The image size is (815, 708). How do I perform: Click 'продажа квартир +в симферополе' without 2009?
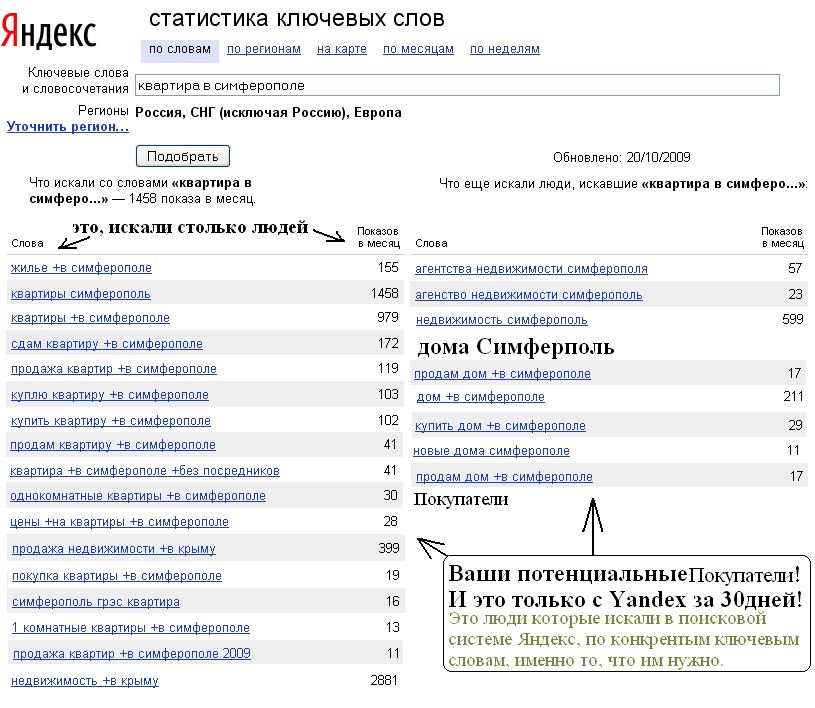(x=114, y=369)
